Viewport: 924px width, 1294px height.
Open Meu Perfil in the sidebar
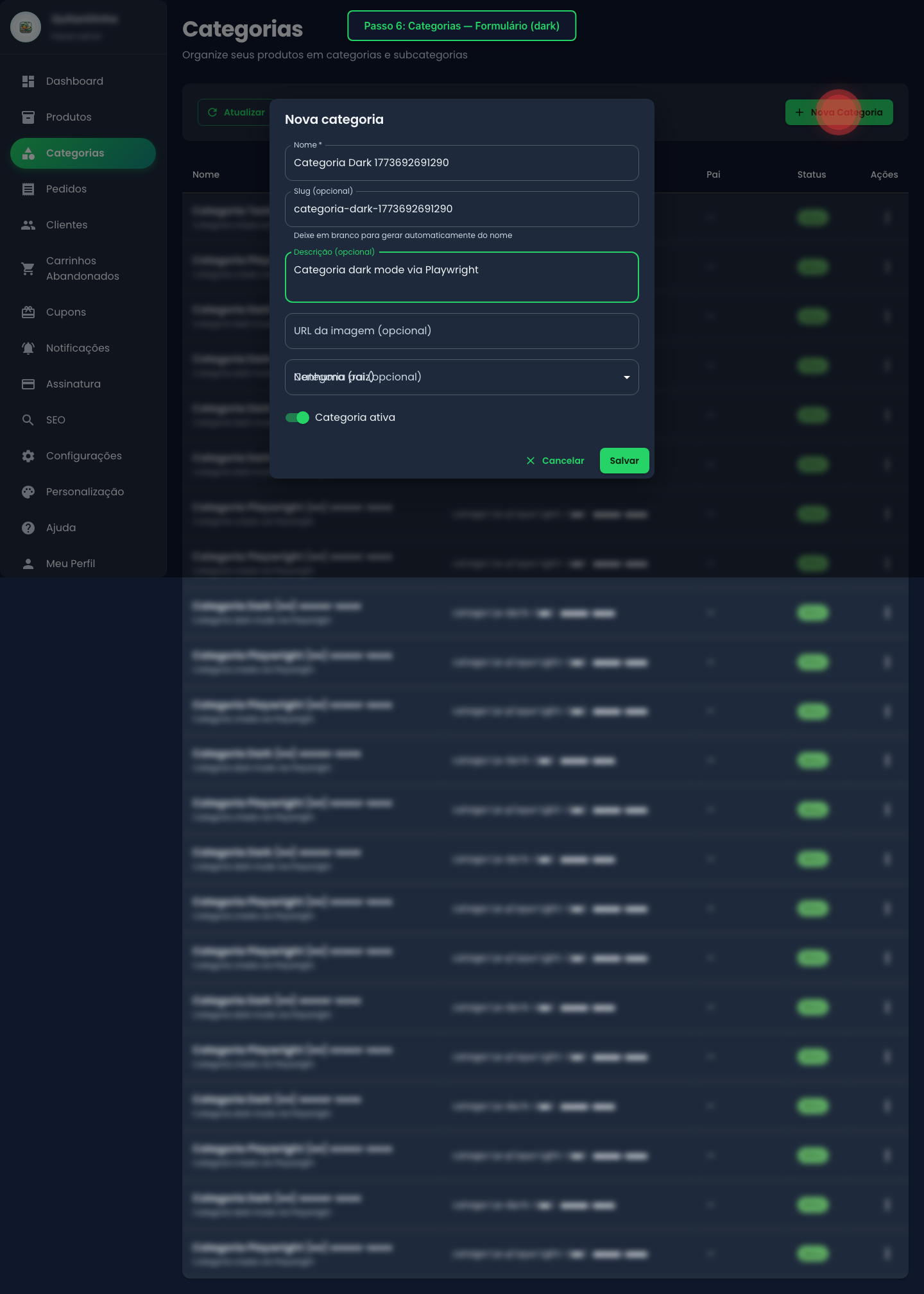coord(71,564)
